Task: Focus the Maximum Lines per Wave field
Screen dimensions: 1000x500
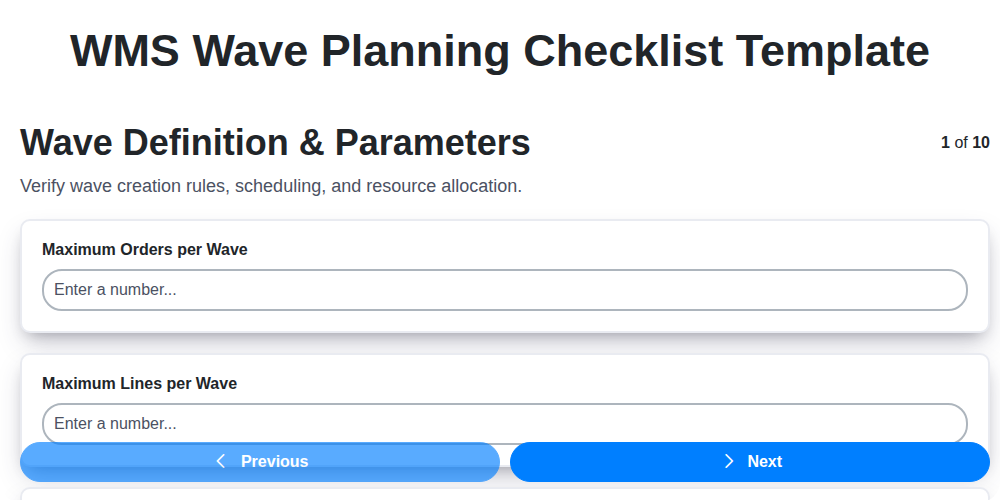Action: coord(504,423)
